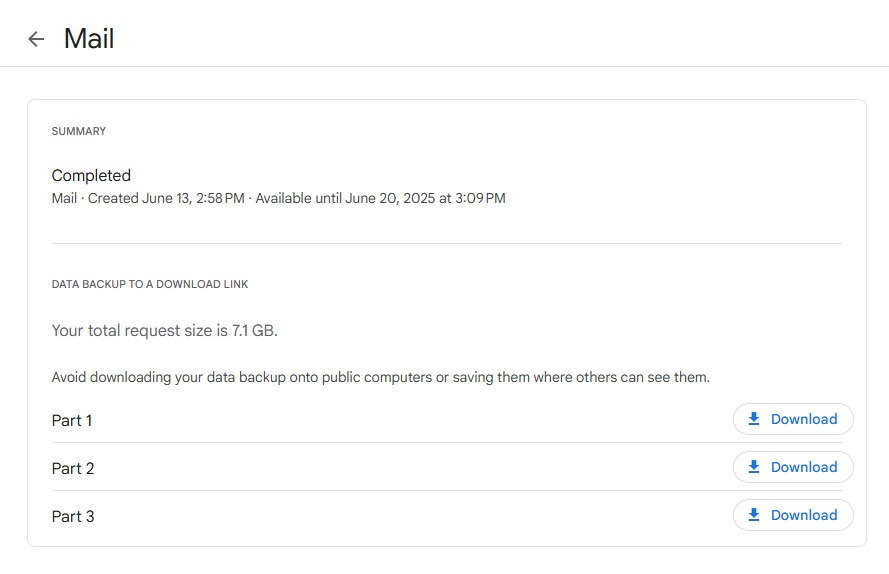Click the download arrow icon for Part 1
The height and width of the screenshot is (574, 889).
(x=753, y=419)
